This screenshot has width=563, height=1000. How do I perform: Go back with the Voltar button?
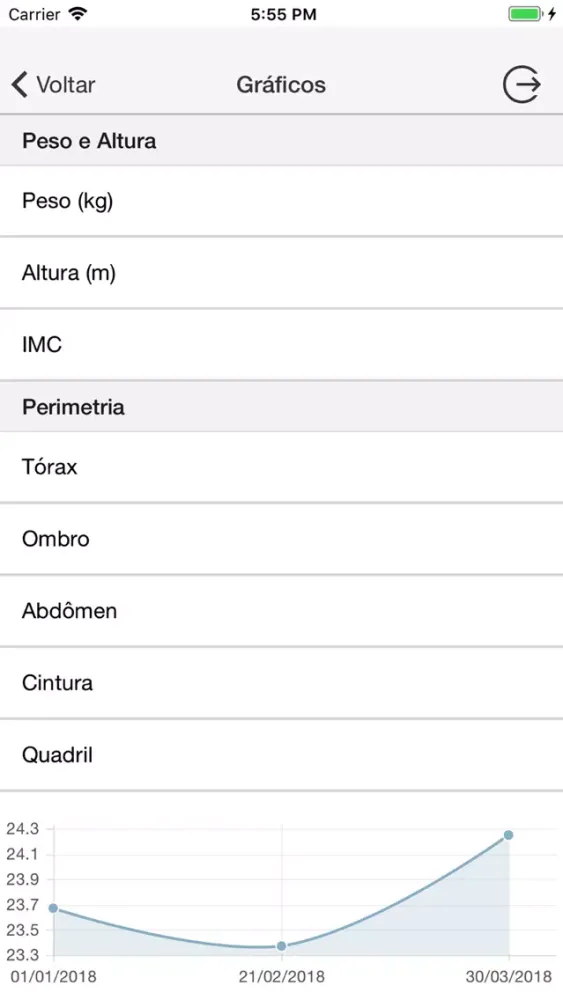click(x=54, y=84)
